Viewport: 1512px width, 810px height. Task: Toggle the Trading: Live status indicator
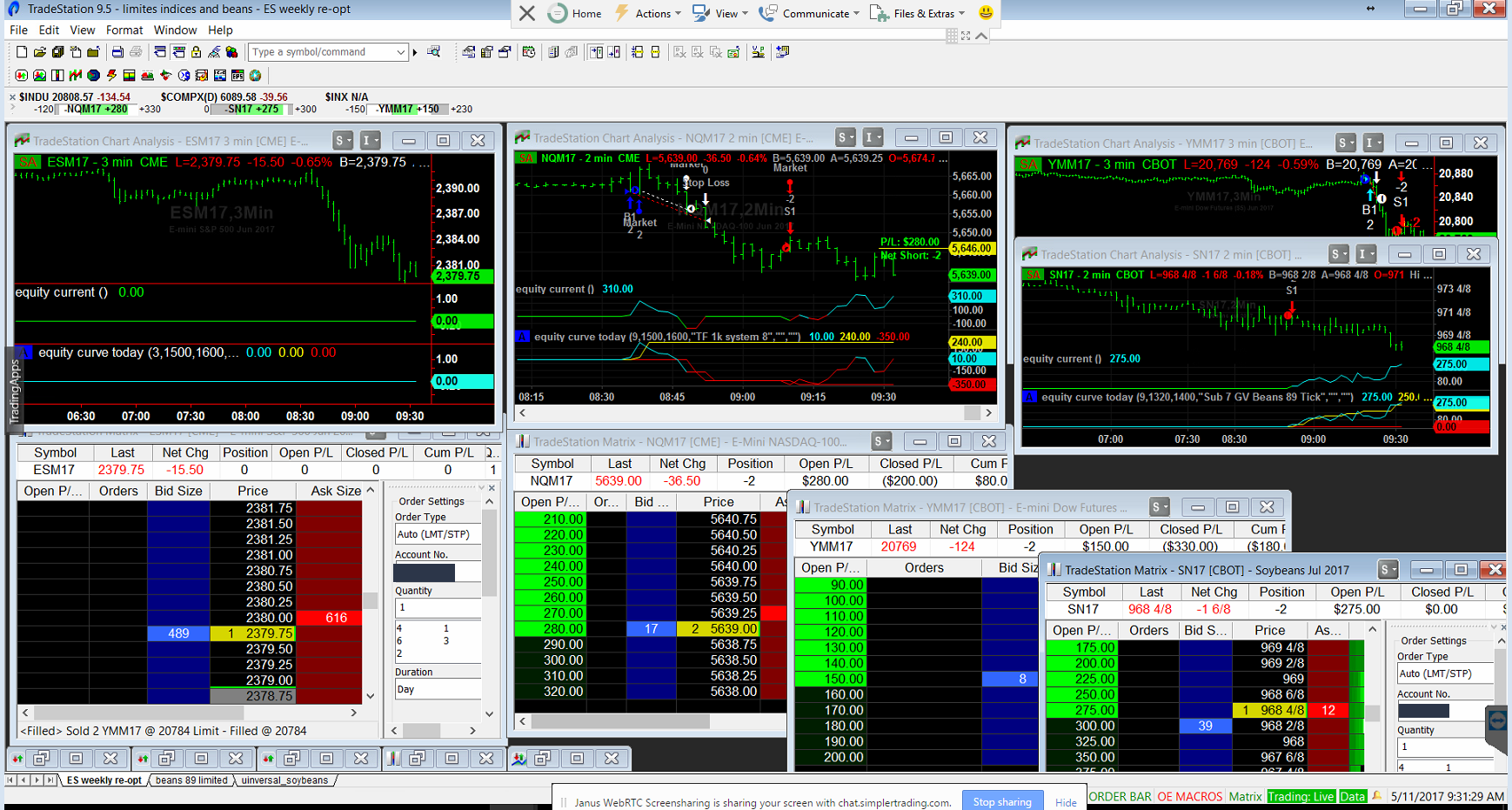click(1301, 796)
